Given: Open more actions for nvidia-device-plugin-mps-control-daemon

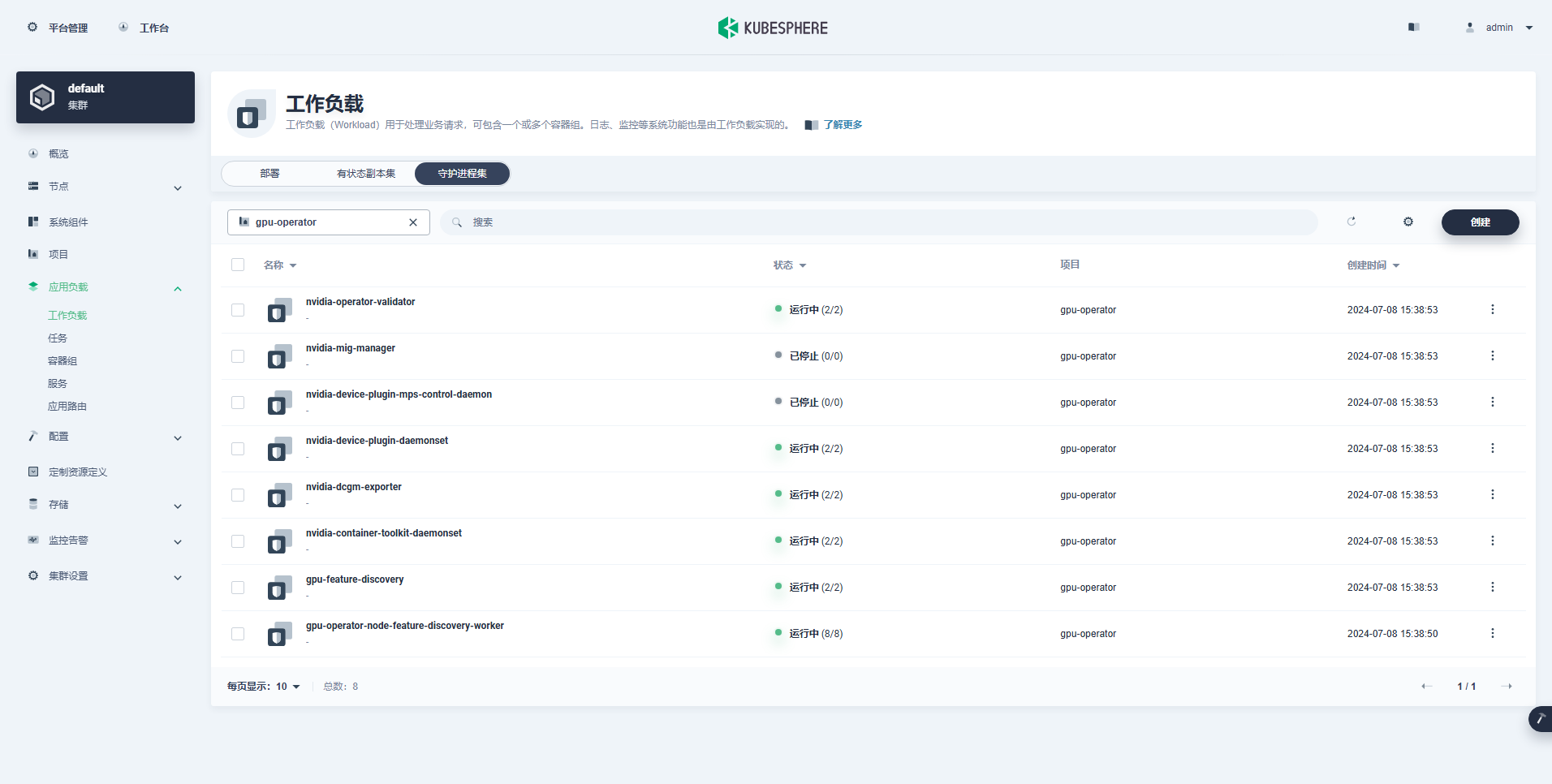Looking at the screenshot, I should click(x=1492, y=402).
